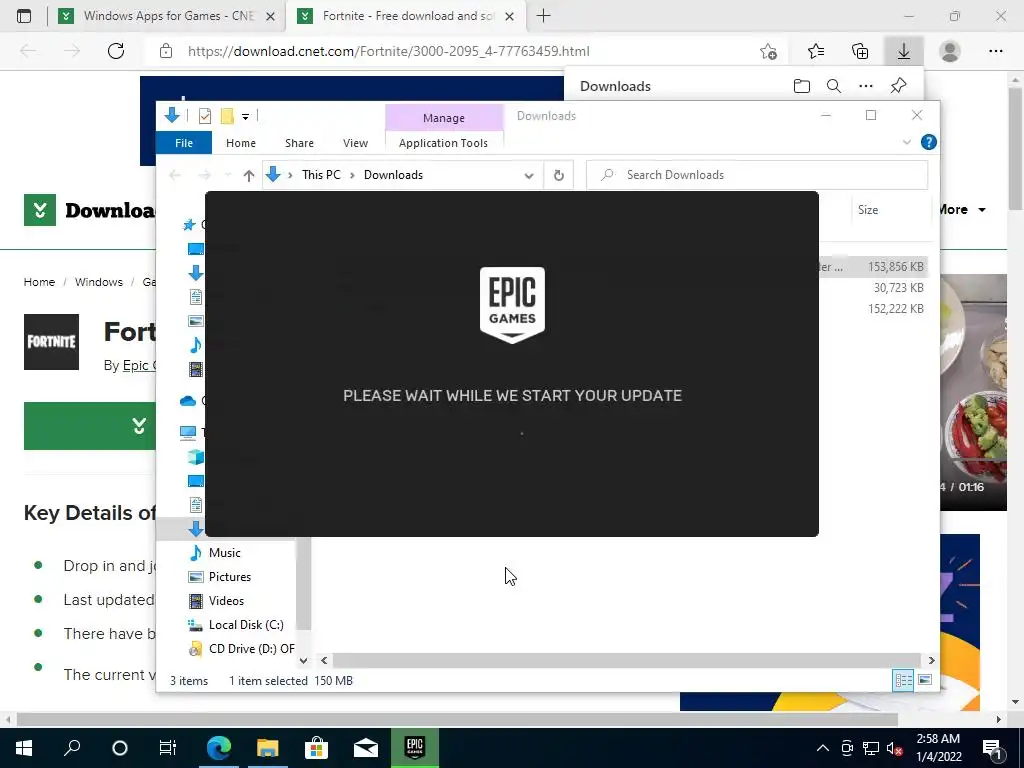1024x768 pixels.
Task: Open Task View from taskbar
Action: click(167, 748)
